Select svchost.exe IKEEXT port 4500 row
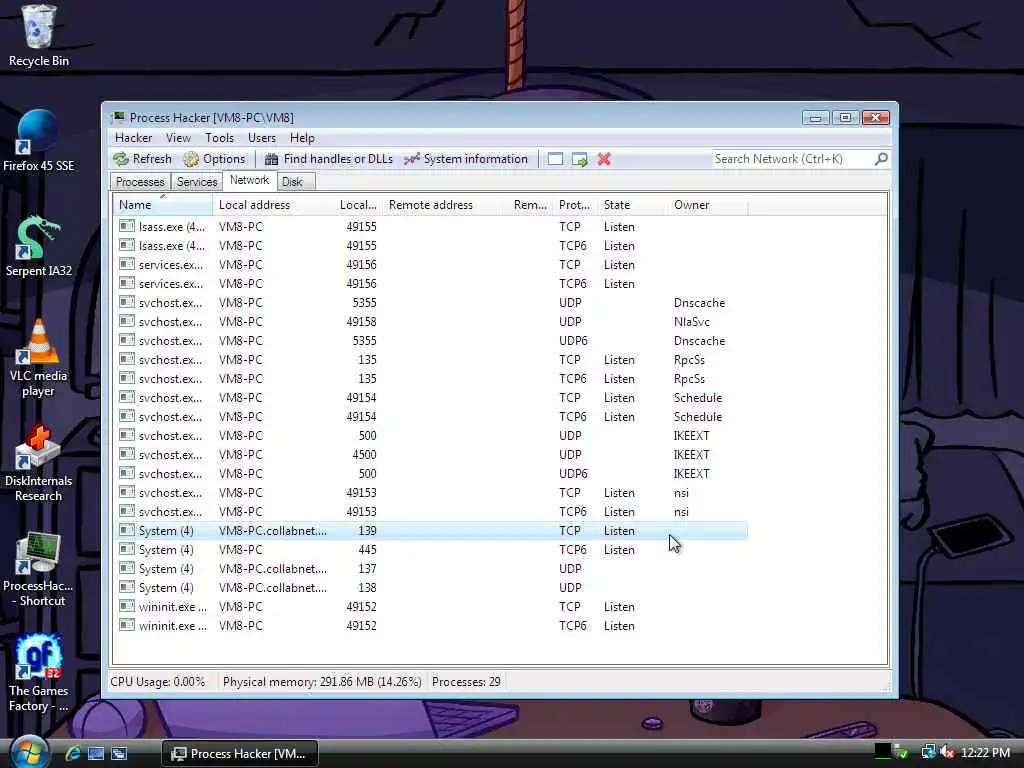 click(x=431, y=455)
